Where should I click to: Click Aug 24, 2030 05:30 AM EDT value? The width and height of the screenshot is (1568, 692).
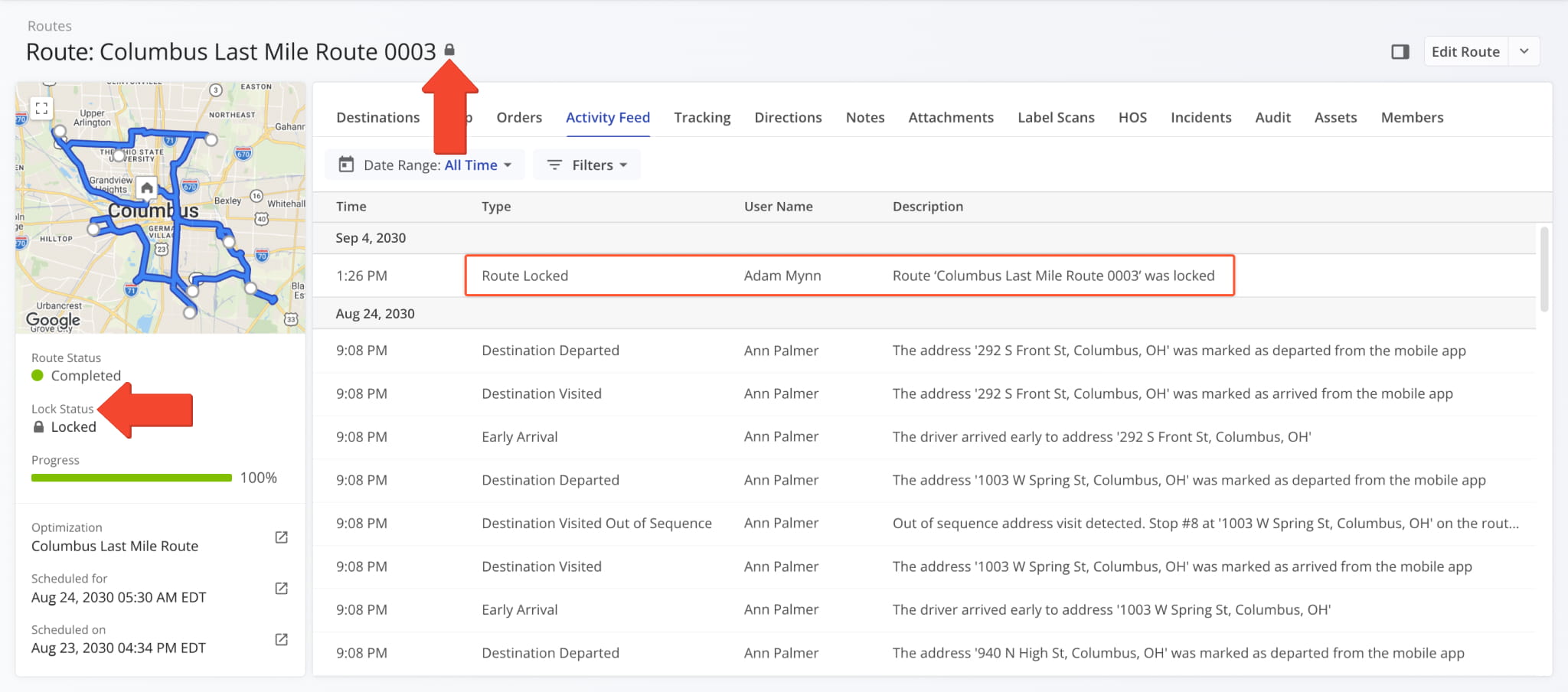119,597
